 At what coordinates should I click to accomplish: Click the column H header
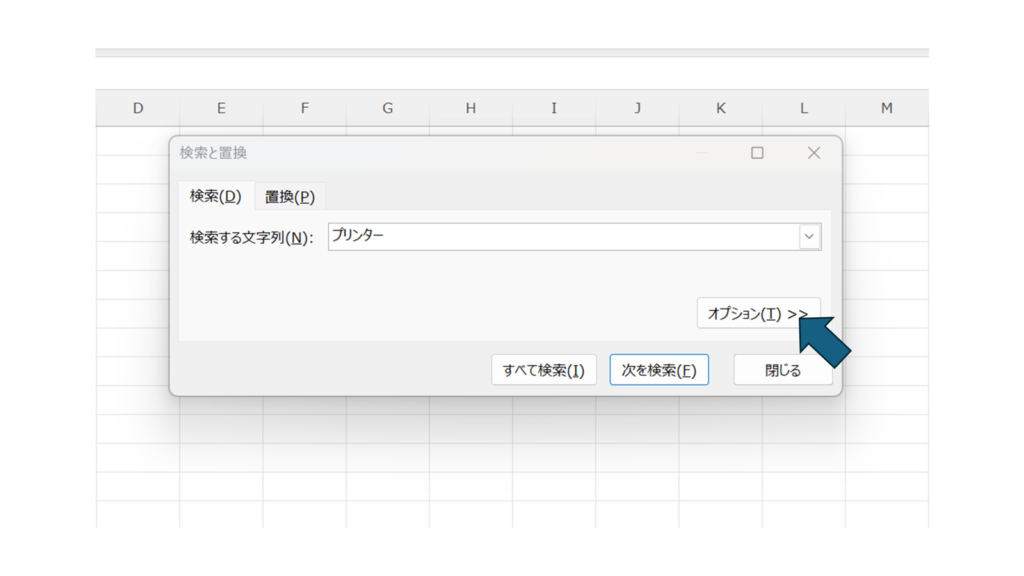470,108
